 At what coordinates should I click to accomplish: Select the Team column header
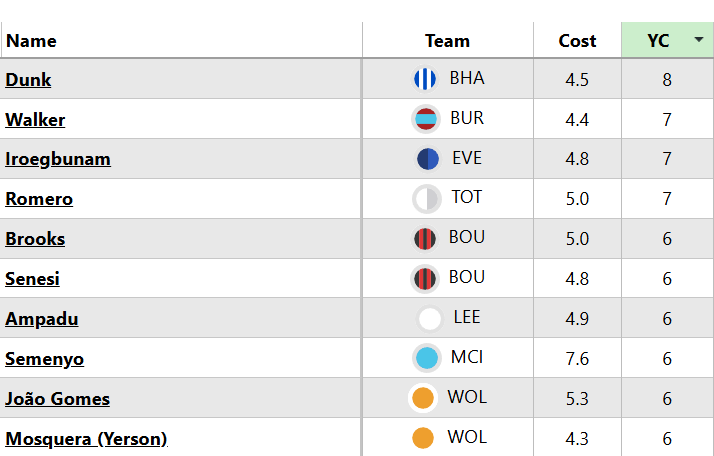(x=447, y=41)
